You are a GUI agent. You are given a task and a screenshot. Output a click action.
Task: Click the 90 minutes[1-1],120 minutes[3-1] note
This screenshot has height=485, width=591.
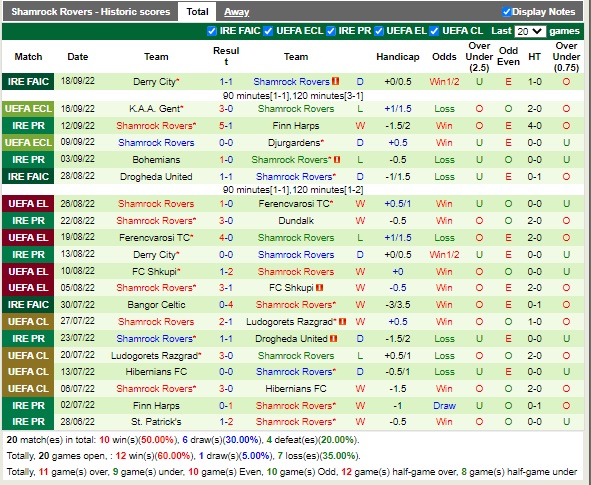coord(293,96)
